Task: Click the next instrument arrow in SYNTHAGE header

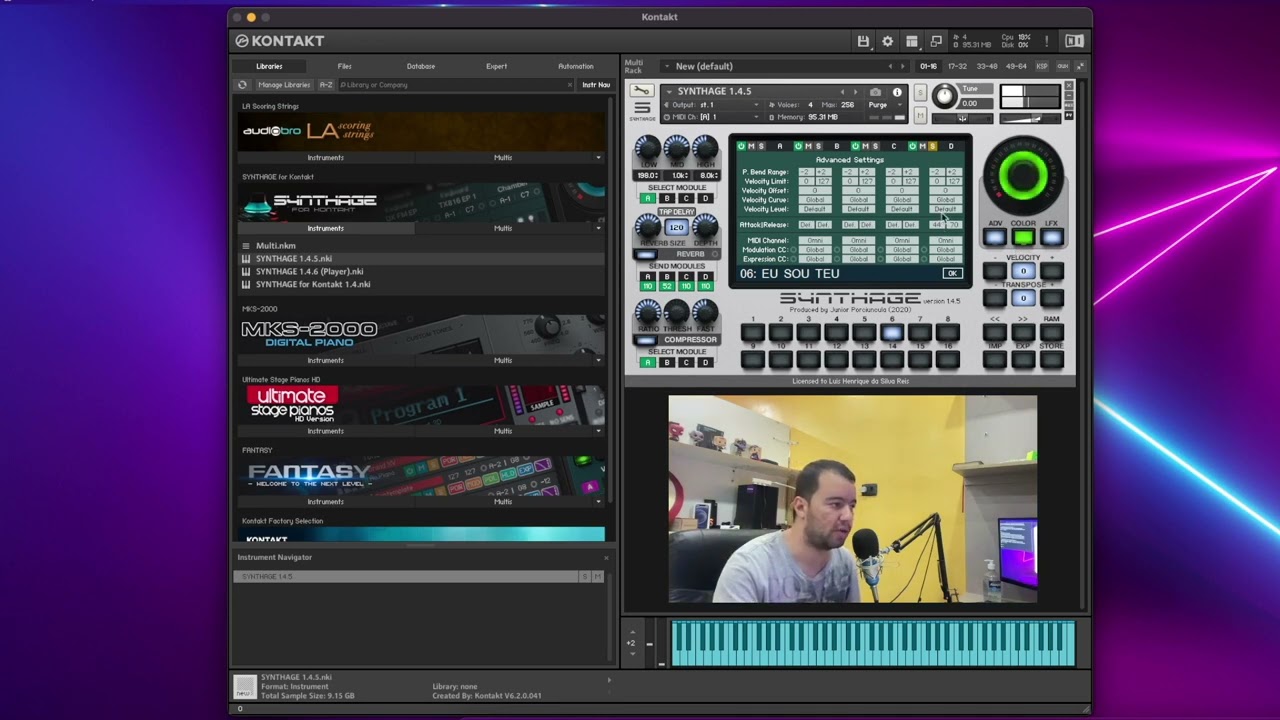Action: tap(856, 92)
